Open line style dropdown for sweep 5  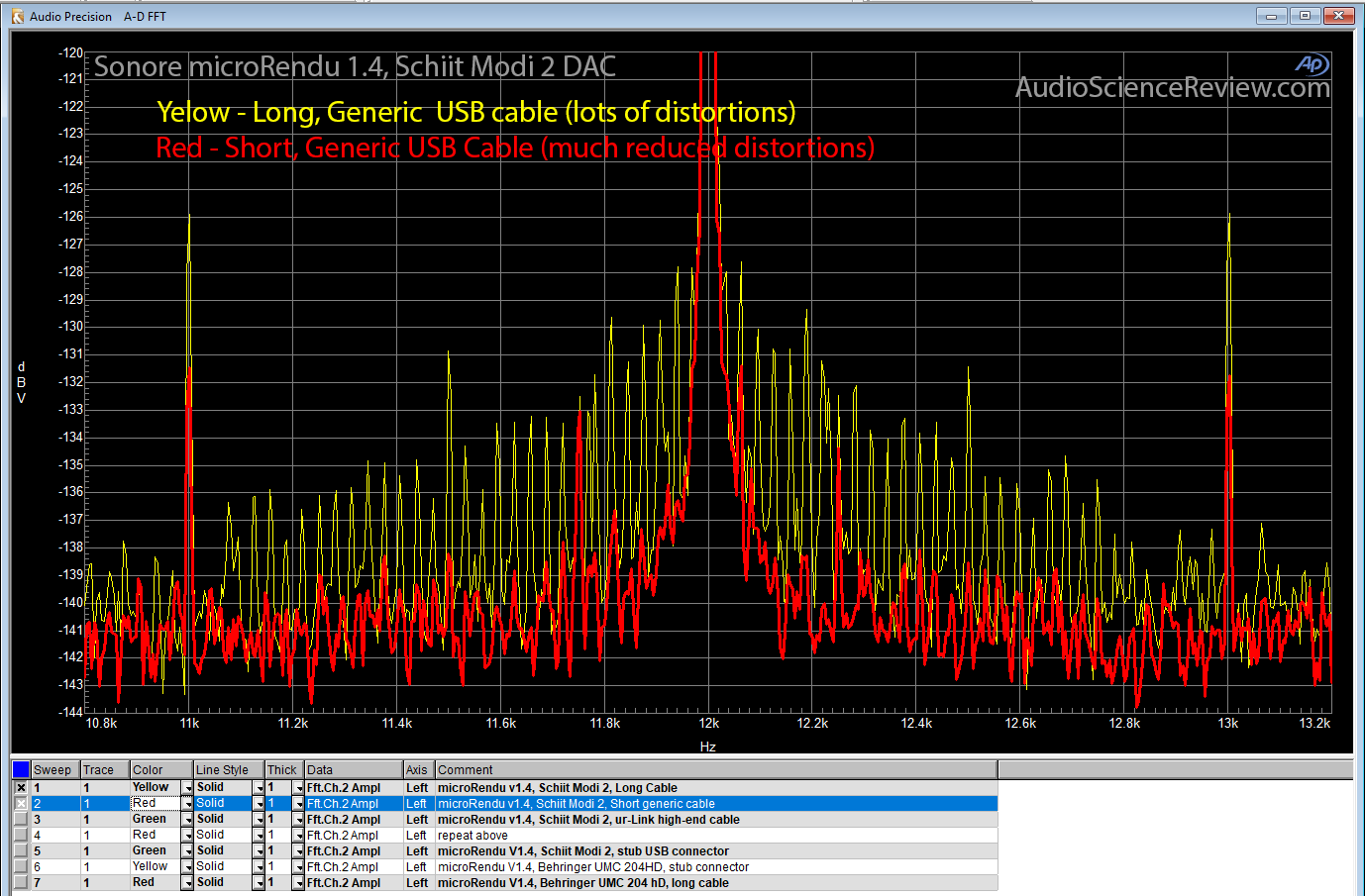(x=259, y=851)
